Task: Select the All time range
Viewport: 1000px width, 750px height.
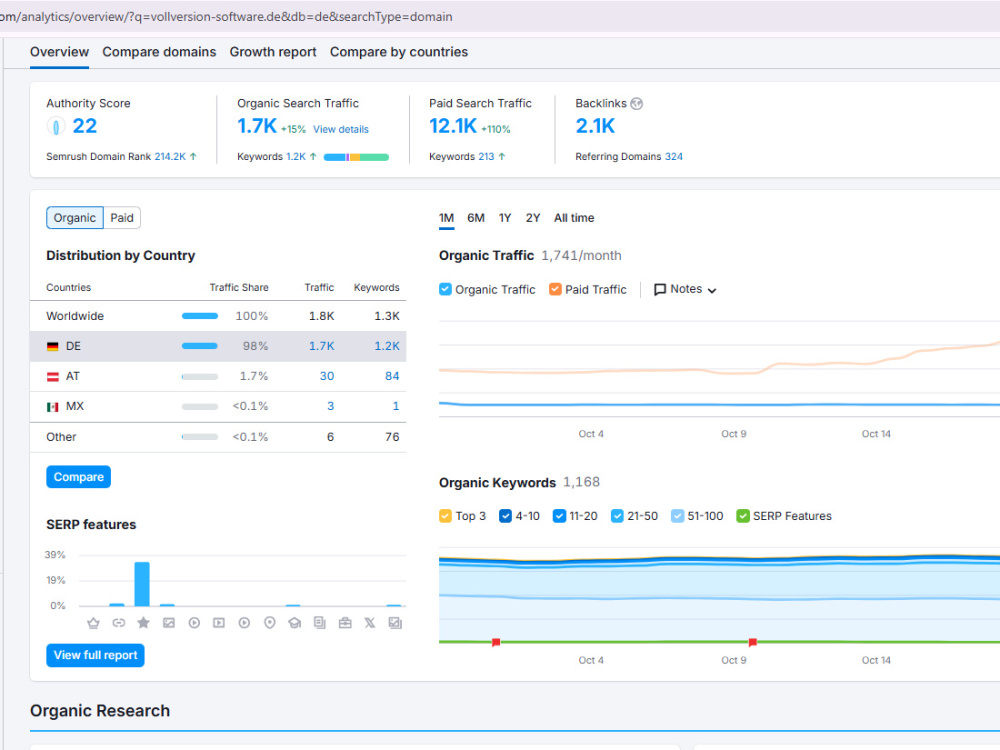Action: (574, 218)
